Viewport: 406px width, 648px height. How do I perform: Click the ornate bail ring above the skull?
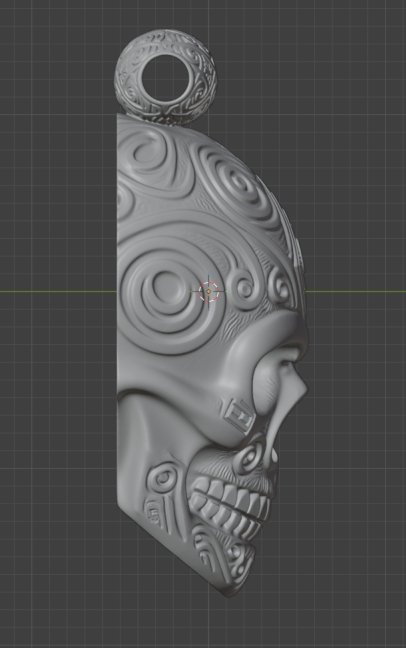165,77
